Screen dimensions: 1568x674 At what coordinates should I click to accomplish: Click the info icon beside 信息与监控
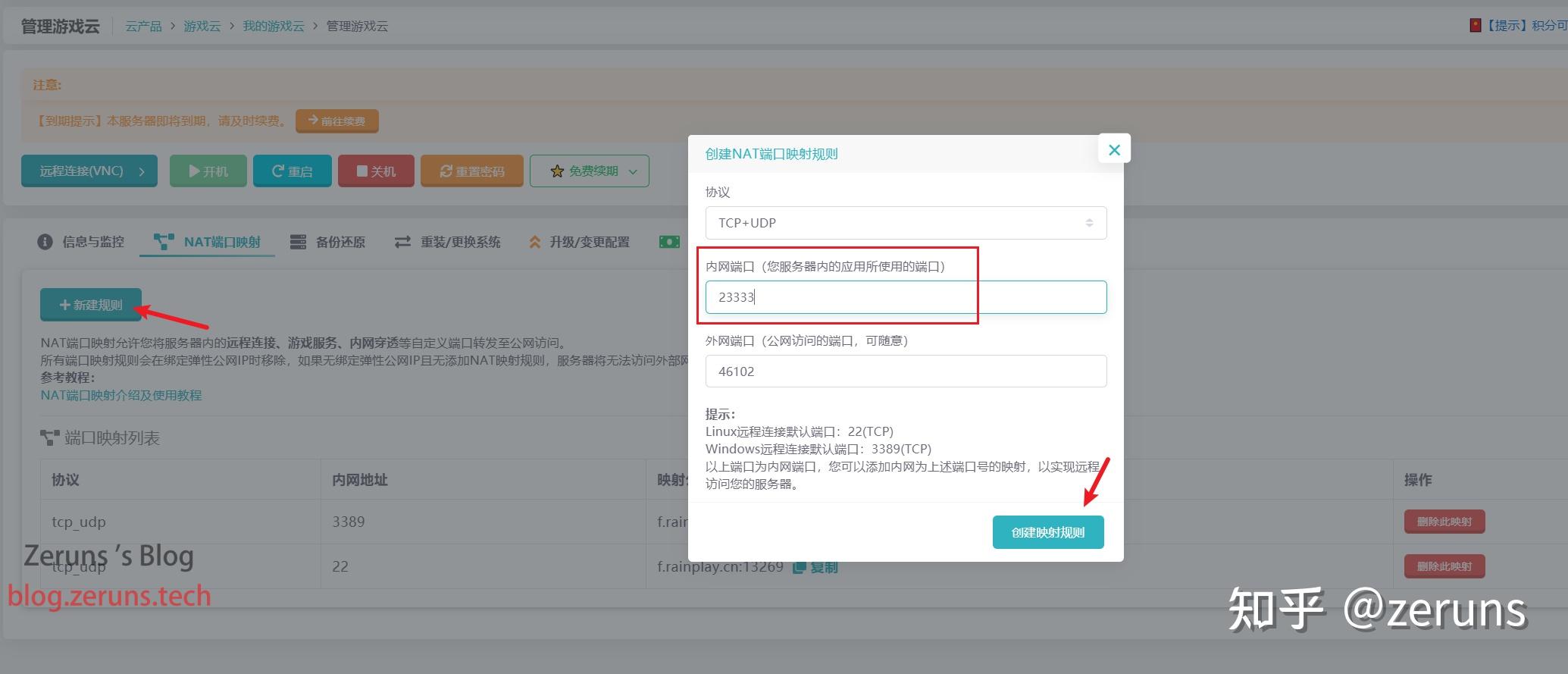pos(45,242)
